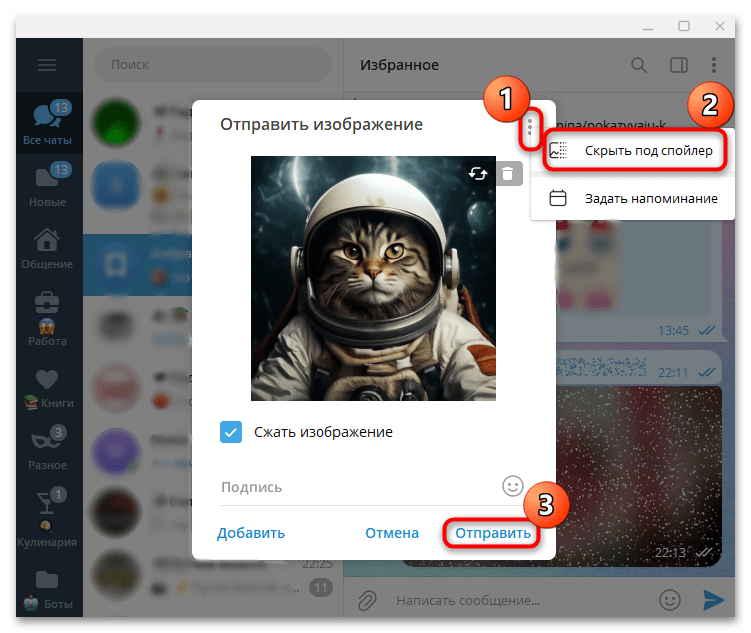Screen dimensions: 751x633
Task: Click the 'Подпись' caption field
Action: (359, 487)
